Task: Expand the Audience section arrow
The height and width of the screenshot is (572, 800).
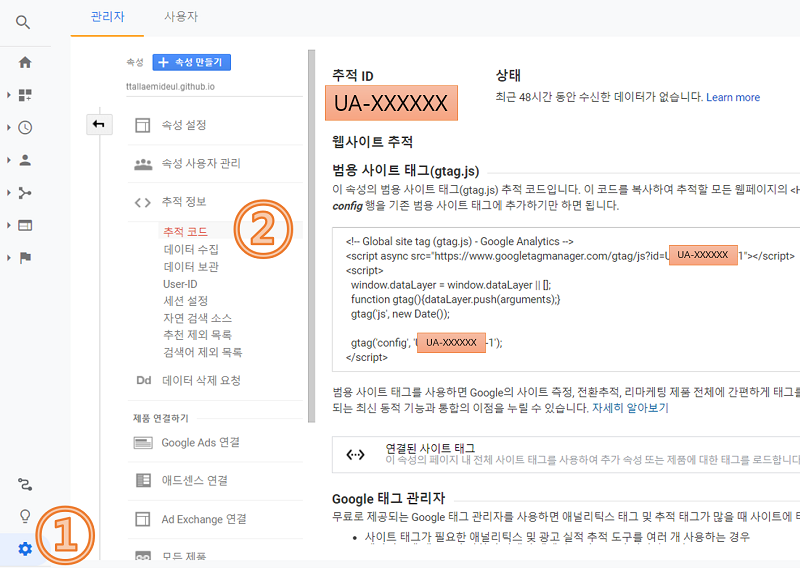Action: pyautogui.click(x=9, y=160)
